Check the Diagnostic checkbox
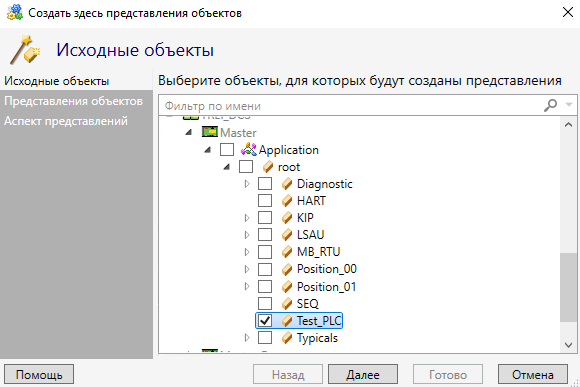Image resolution: width=580 pixels, height=387 pixels. coord(265,184)
